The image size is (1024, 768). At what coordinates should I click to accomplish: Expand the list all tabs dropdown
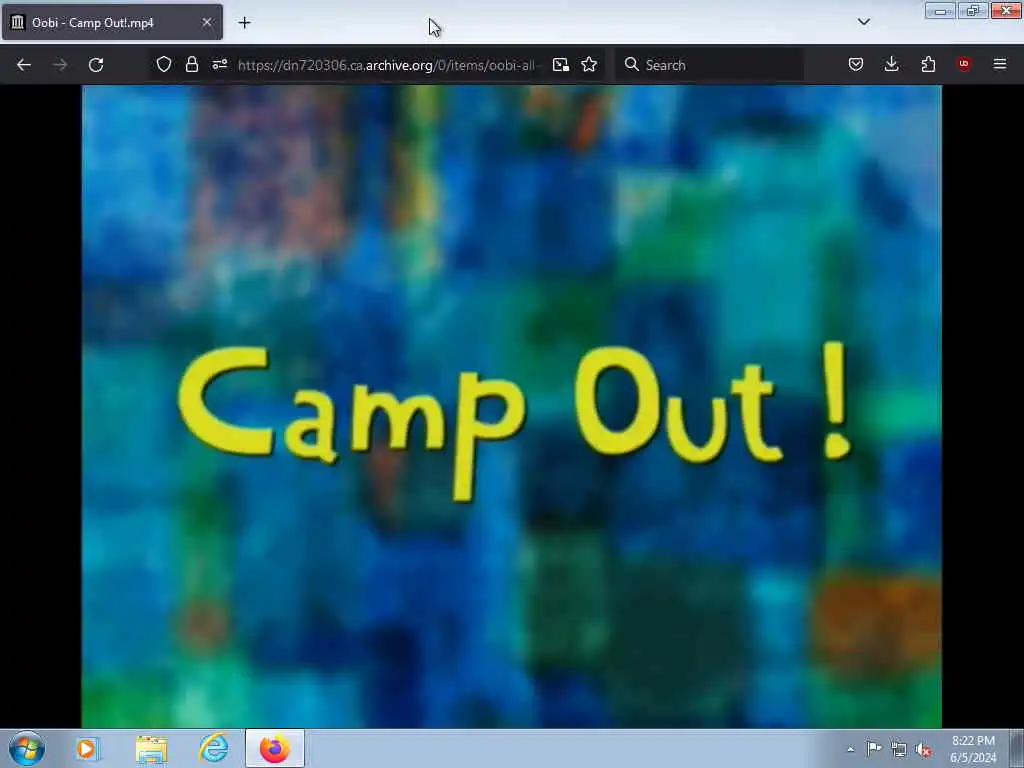click(x=863, y=22)
